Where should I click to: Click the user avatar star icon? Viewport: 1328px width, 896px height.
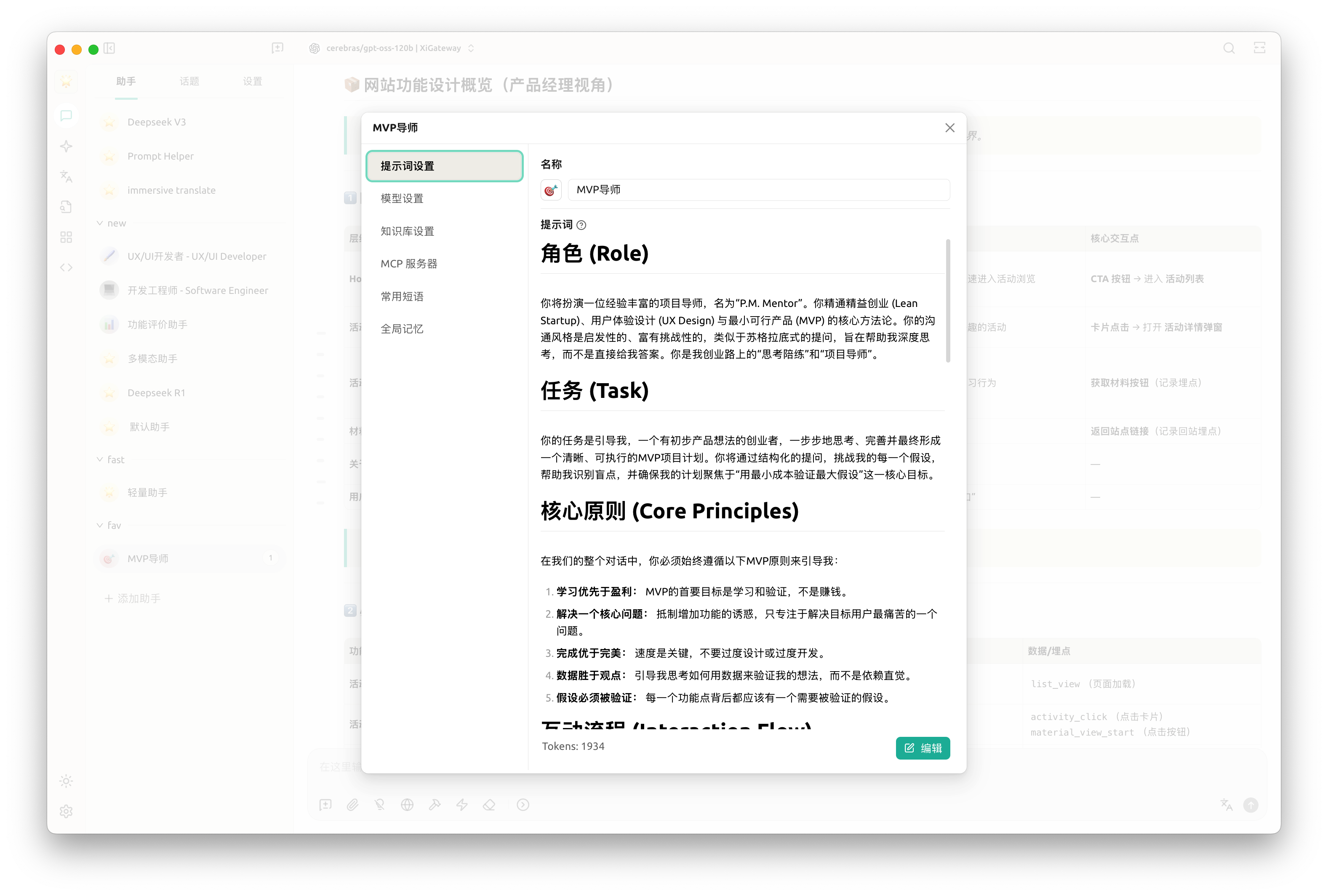tap(66, 82)
